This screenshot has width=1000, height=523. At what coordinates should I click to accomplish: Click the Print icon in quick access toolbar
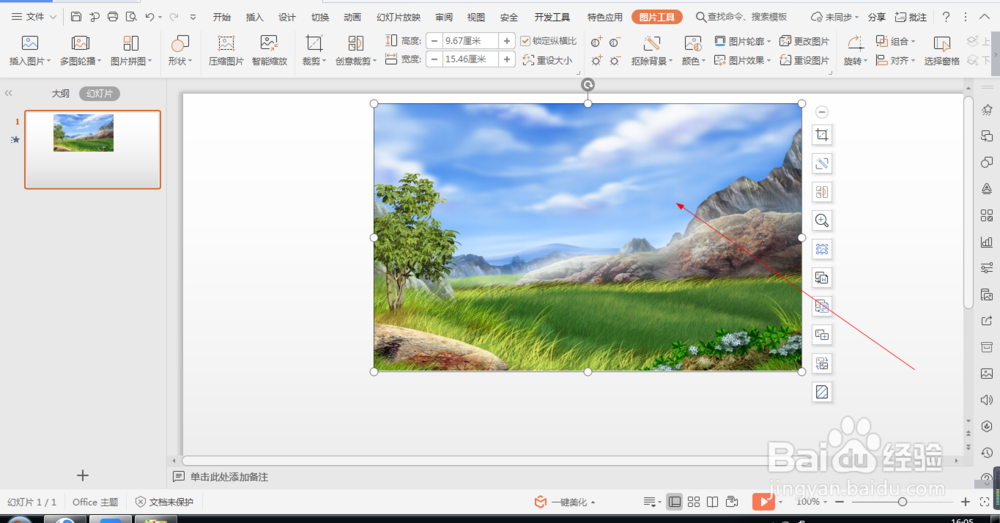[113, 17]
